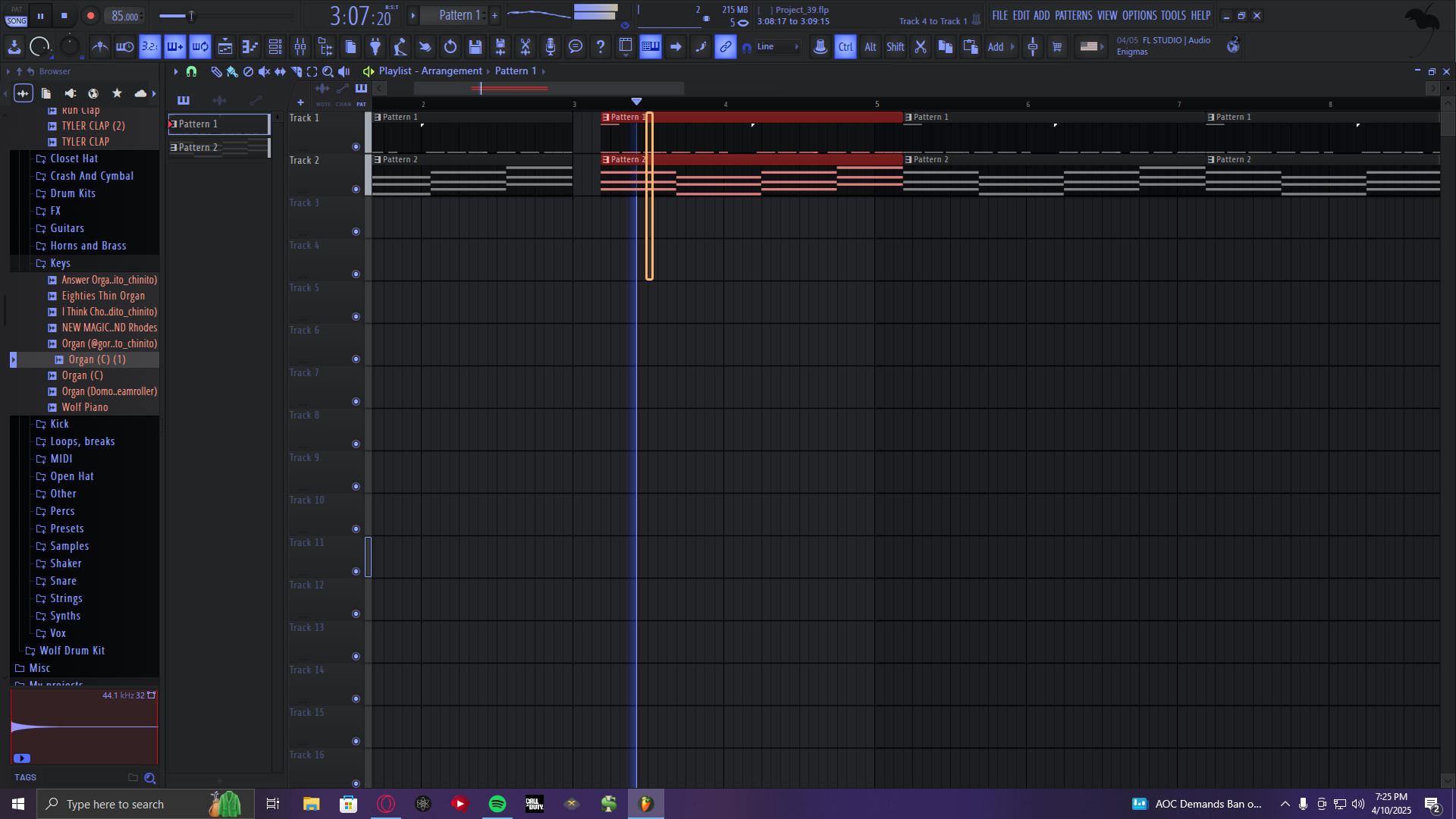Screen dimensions: 1456x819
Task: Expand the Kick folder in browser
Action: point(59,424)
